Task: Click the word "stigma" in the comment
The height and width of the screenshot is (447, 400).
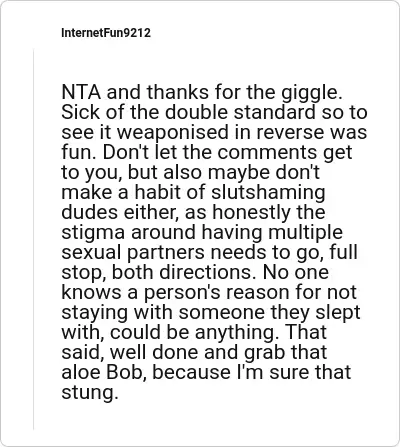Action: tap(93, 233)
